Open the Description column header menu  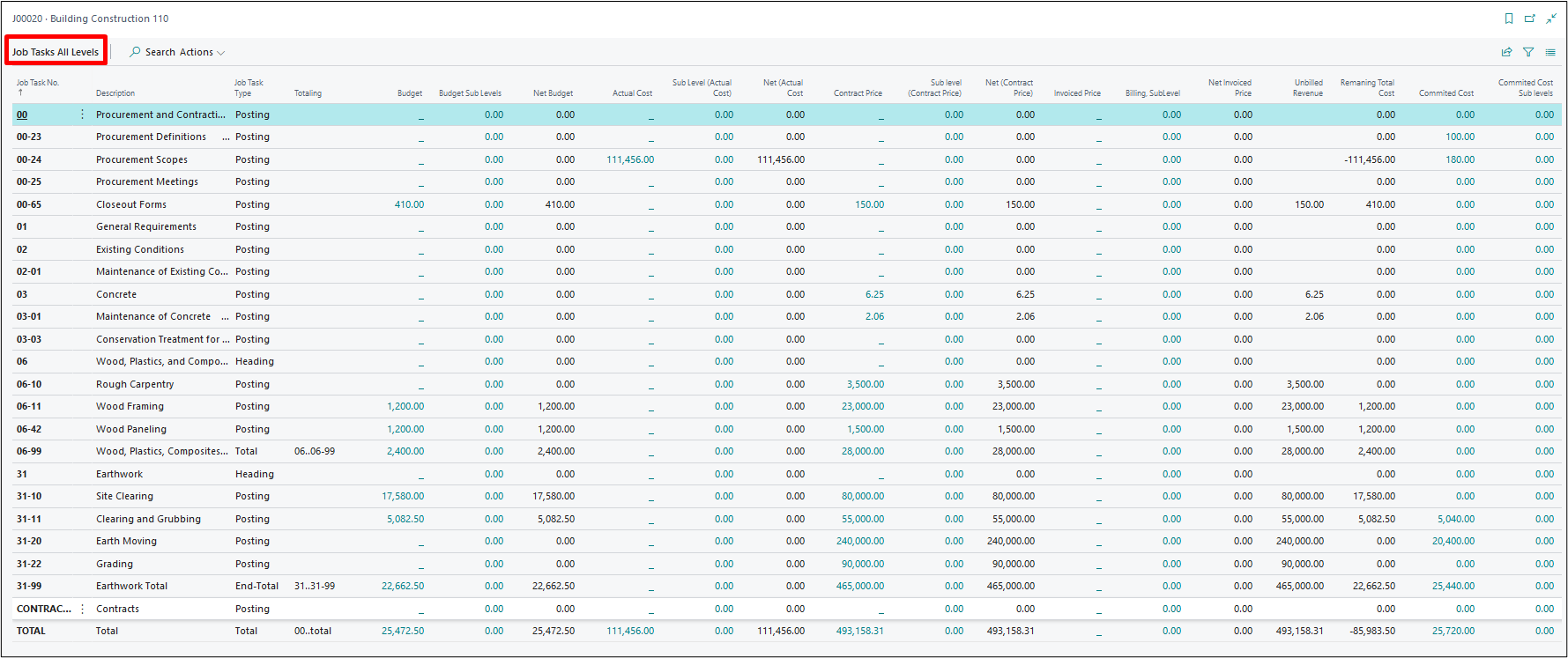pyautogui.click(x=115, y=93)
